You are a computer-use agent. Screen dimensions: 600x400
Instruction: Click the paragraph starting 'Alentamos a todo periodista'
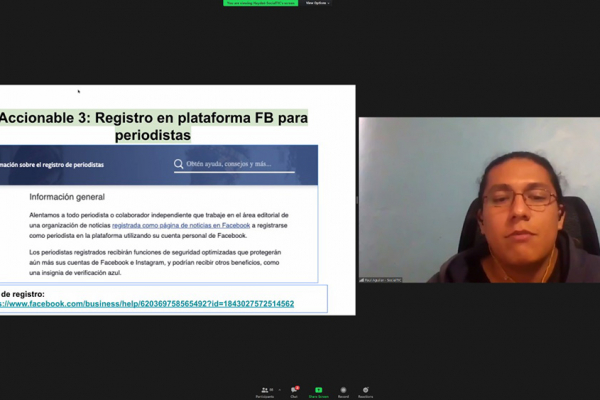tap(159, 225)
